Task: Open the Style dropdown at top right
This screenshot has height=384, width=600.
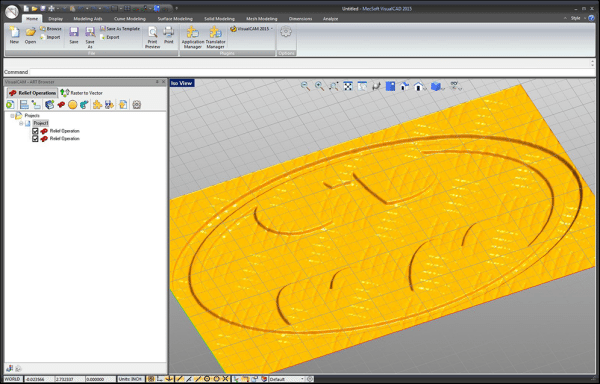Action: point(577,18)
